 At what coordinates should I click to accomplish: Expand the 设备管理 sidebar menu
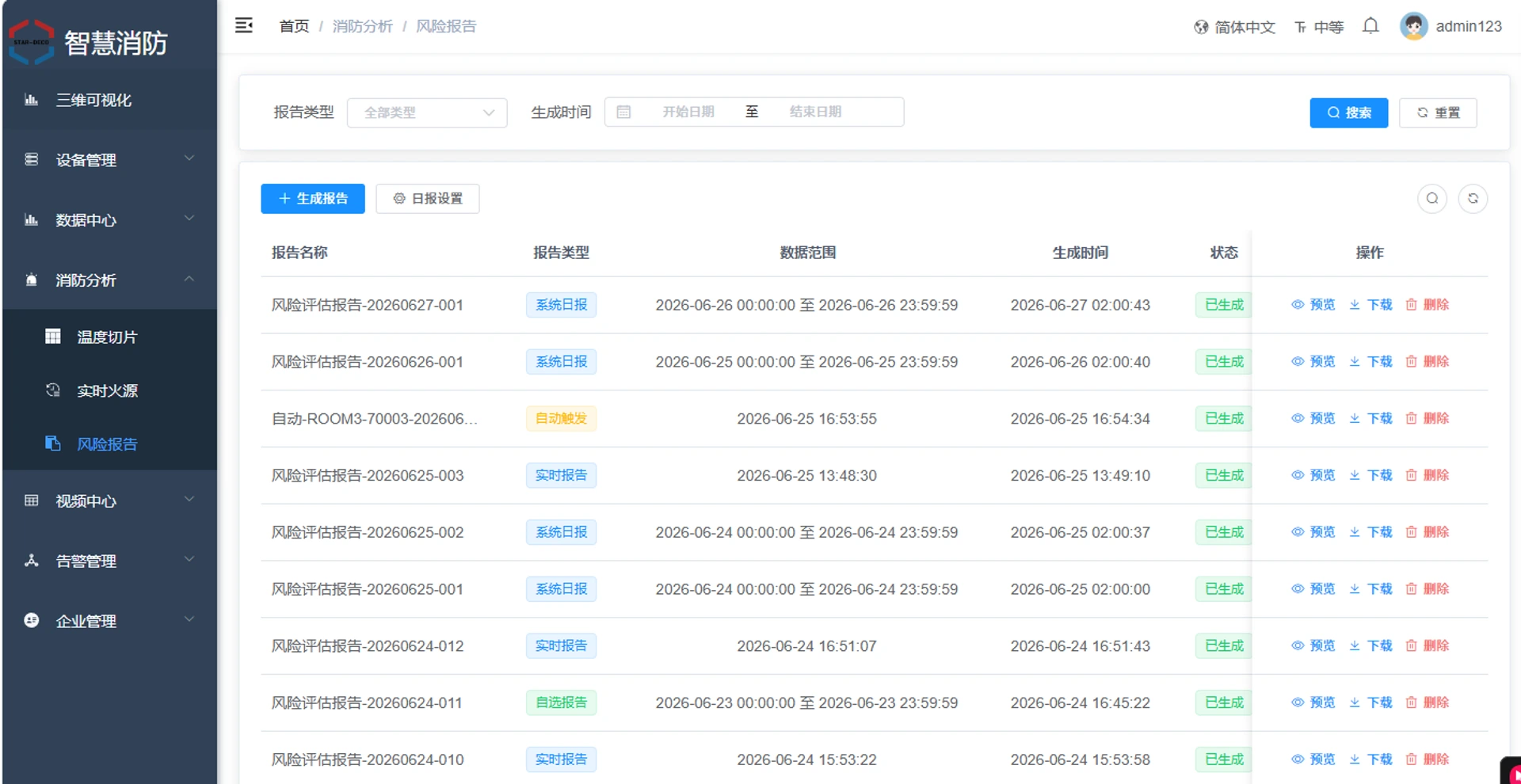coord(109,160)
